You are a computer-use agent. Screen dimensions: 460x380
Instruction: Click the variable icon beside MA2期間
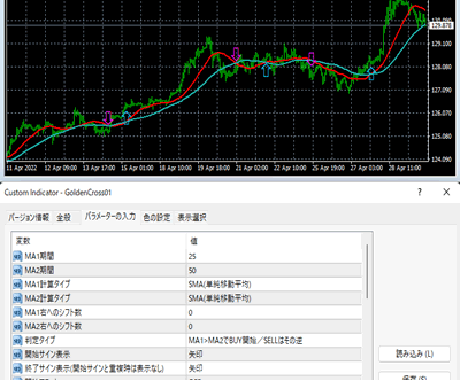[18, 270]
